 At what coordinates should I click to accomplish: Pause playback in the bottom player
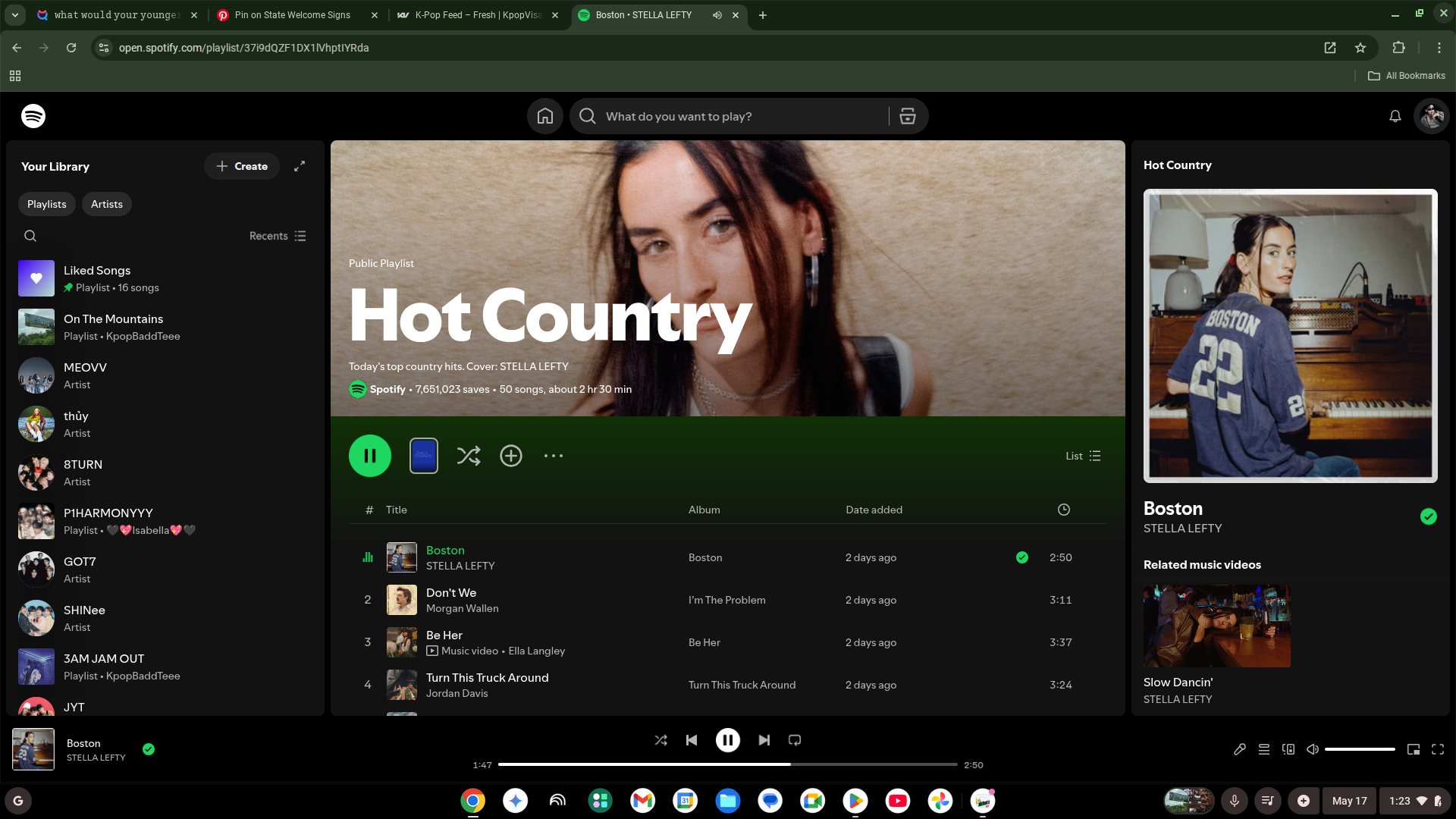(x=728, y=740)
